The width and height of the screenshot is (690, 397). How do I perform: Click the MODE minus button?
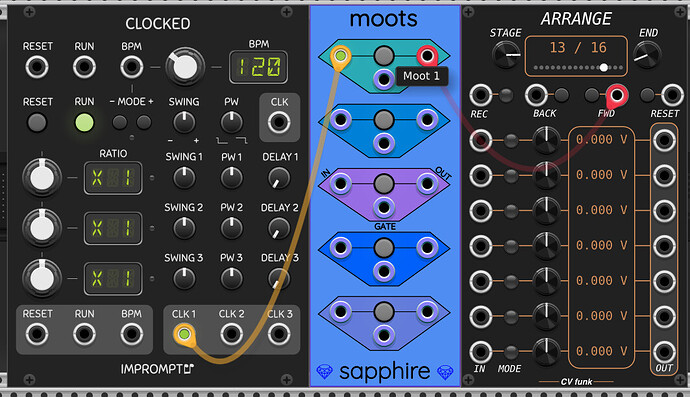click(119, 122)
